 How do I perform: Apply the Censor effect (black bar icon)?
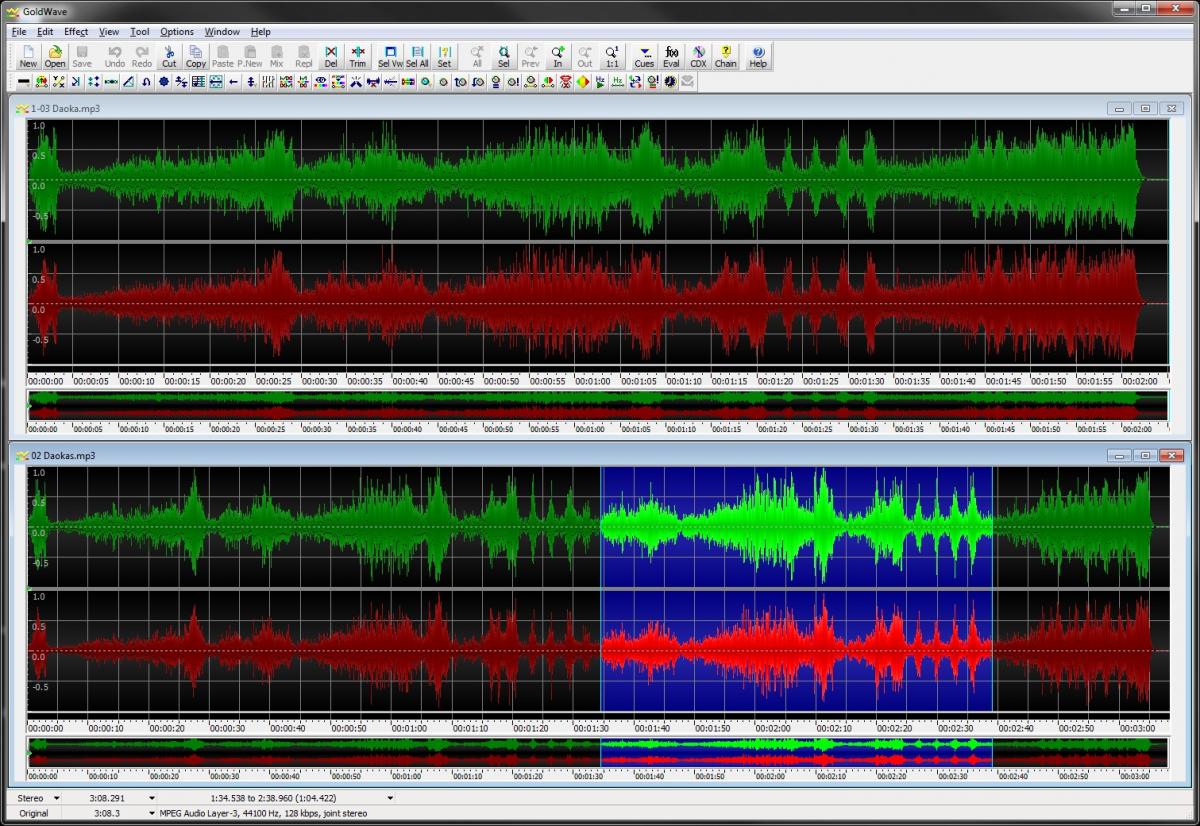pos(23,81)
